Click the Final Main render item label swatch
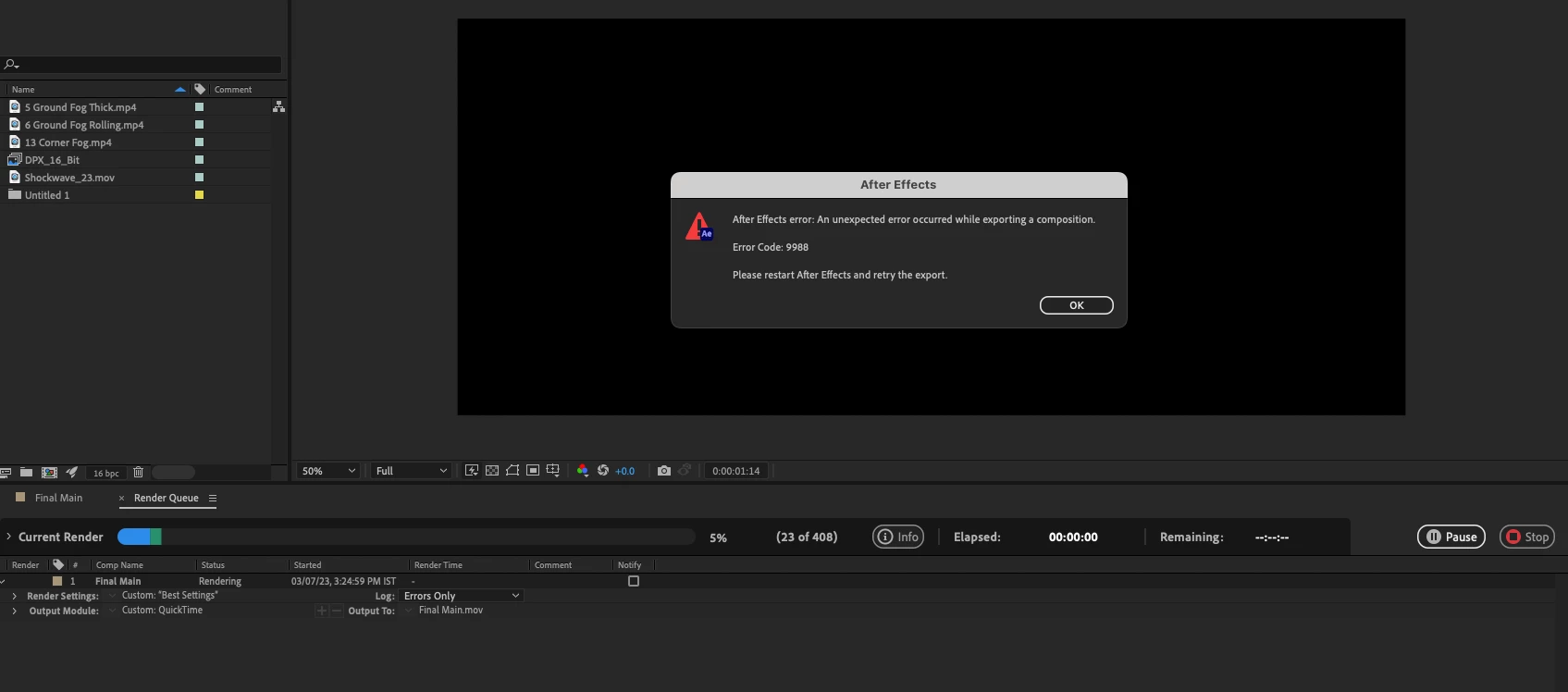The width and height of the screenshot is (1568, 692). tap(57, 581)
